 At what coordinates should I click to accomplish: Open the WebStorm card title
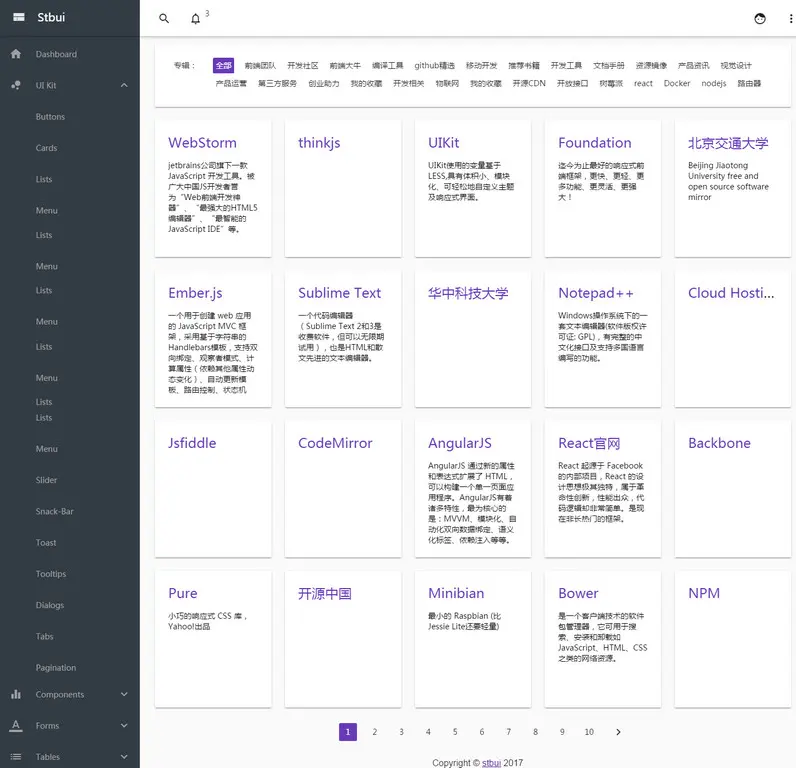tap(203, 143)
